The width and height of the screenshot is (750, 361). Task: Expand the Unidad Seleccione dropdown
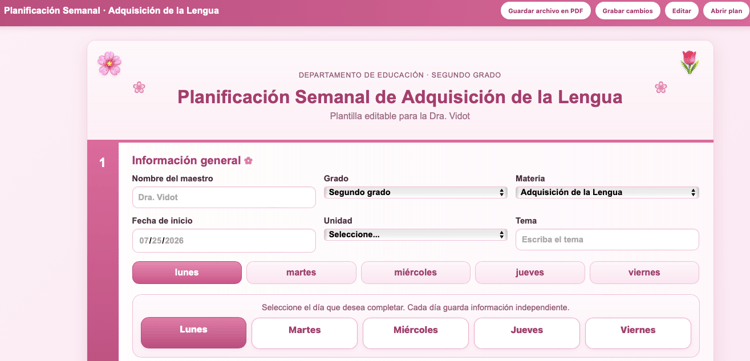point(415,235)
